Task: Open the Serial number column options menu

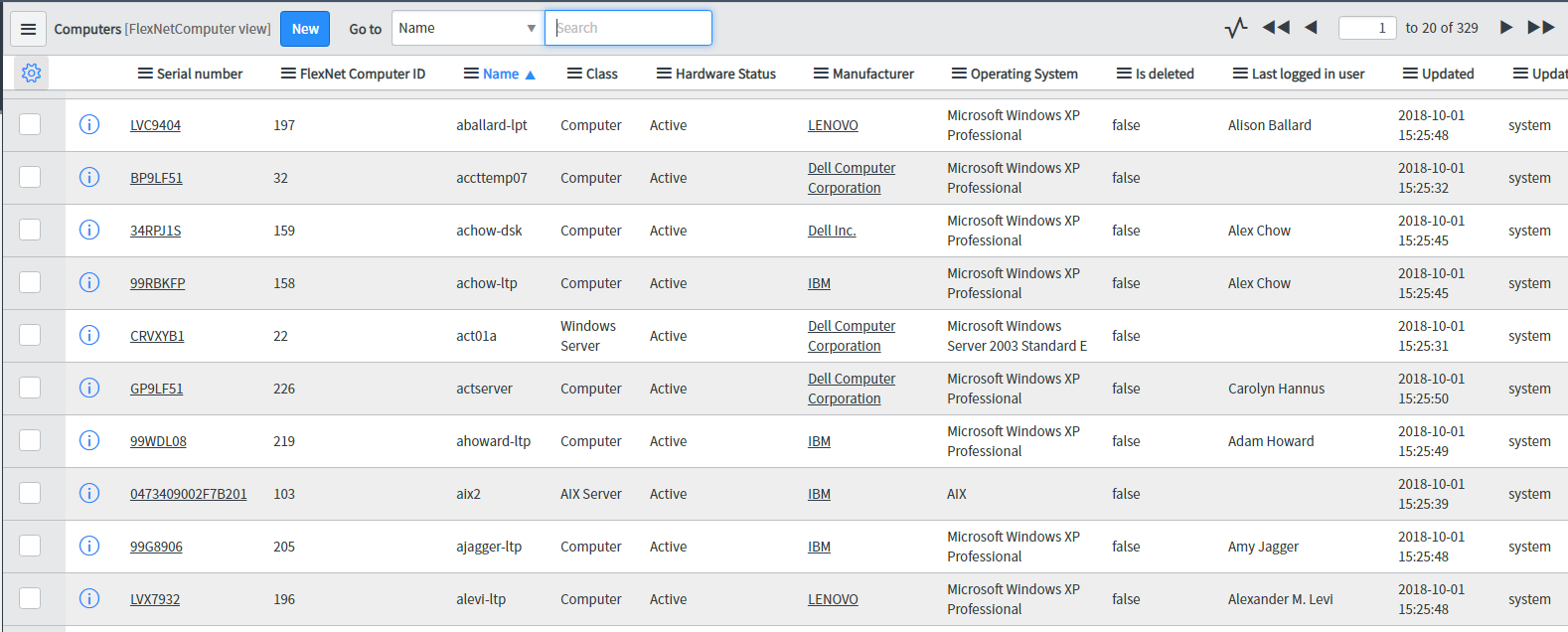Action: [x=145, y=74]
